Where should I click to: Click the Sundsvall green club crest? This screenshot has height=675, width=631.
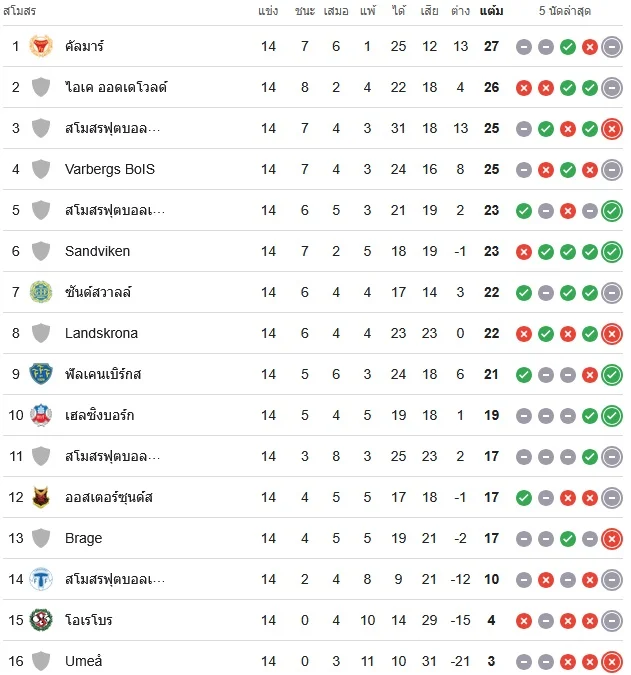[x=41, y=292]
